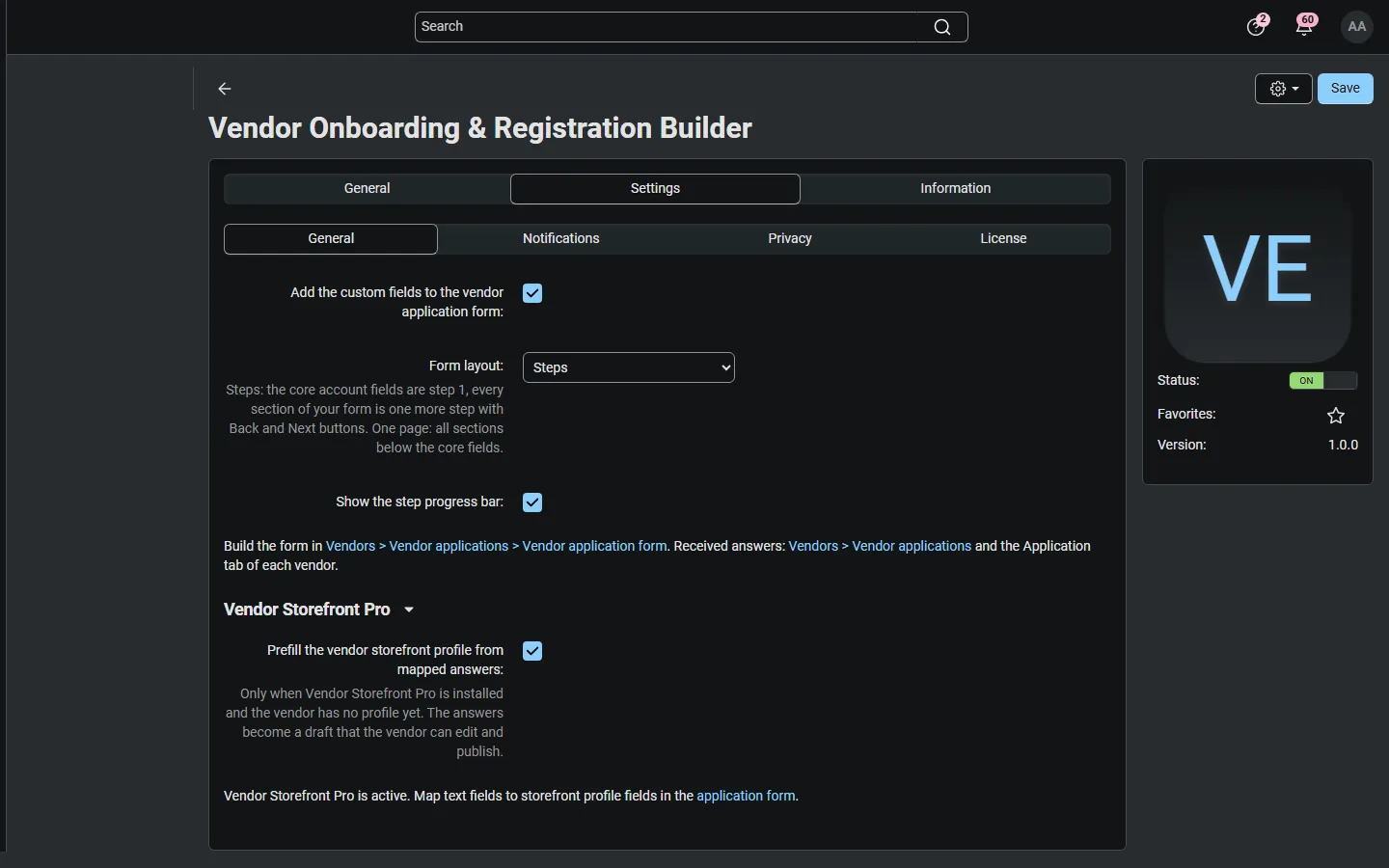The image size is (1389, 868).
Task: Open the License sub-tab
Action: pos(1003,239)
